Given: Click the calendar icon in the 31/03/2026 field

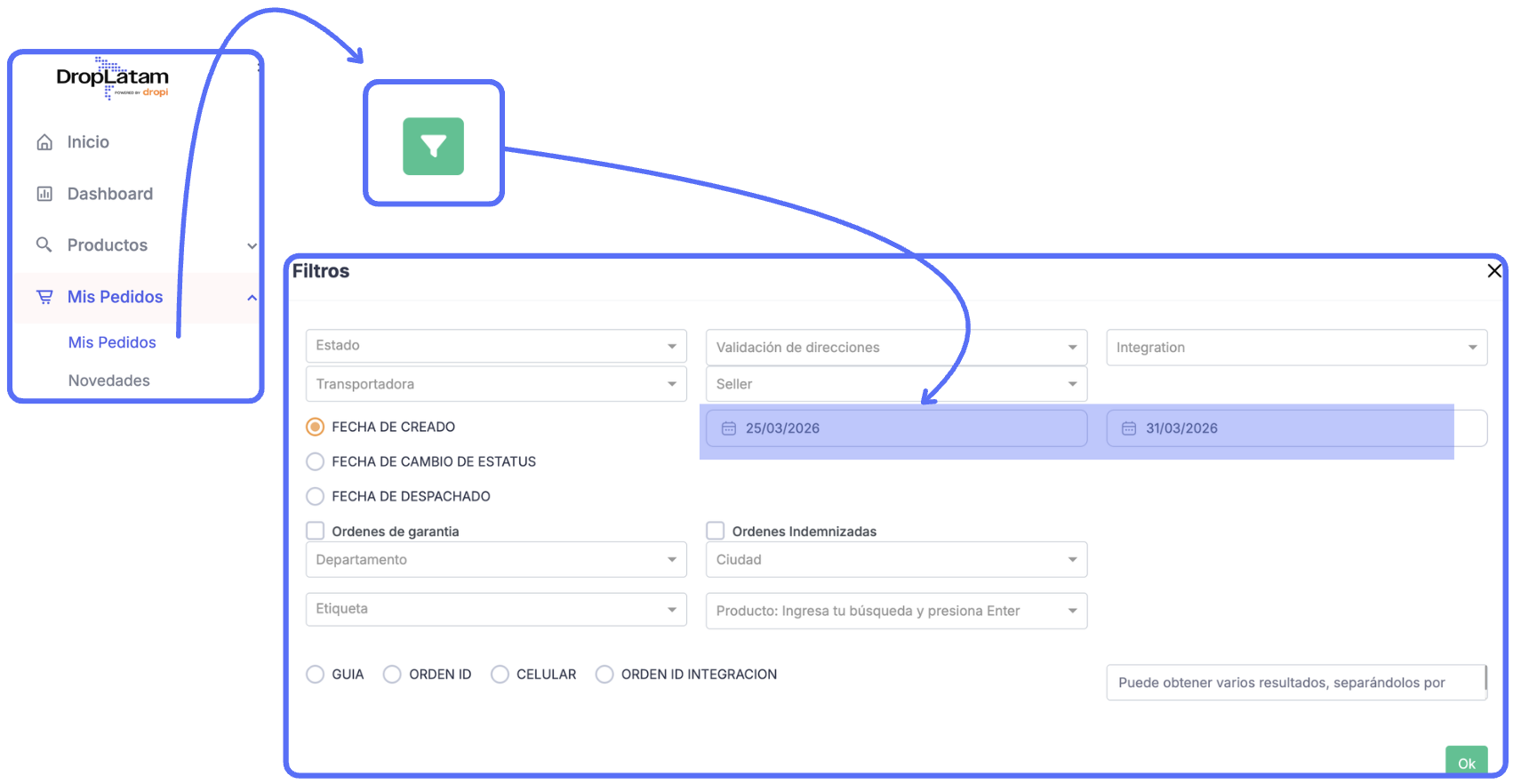Looking at the screenshot, I should (1129, 428).
